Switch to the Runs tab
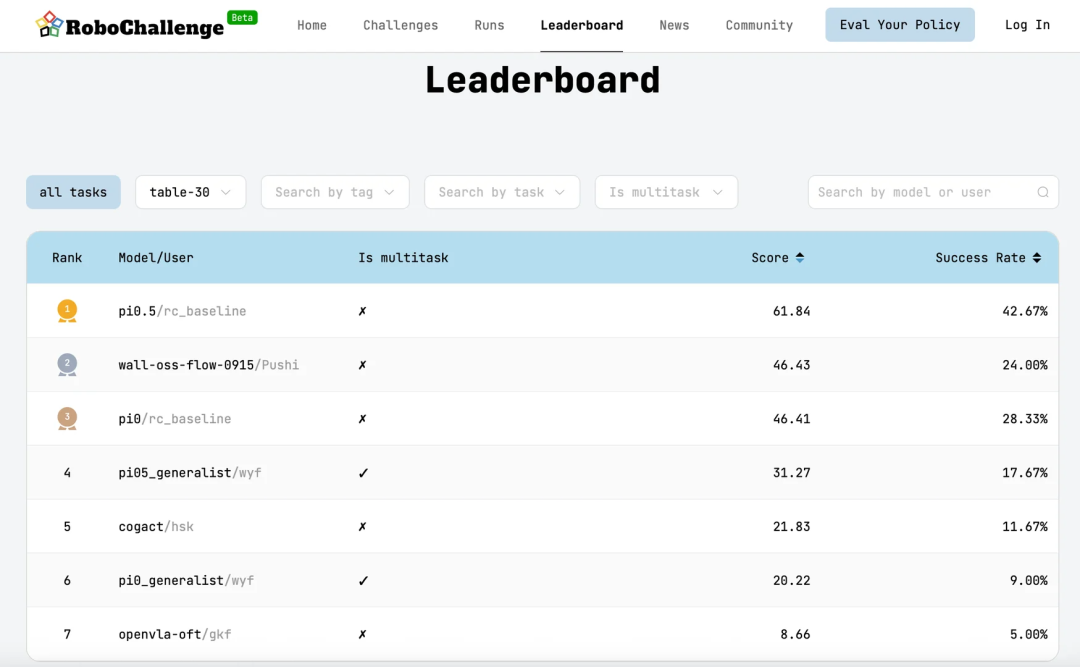The image size is (1080, 667). [x=489, y=25]
